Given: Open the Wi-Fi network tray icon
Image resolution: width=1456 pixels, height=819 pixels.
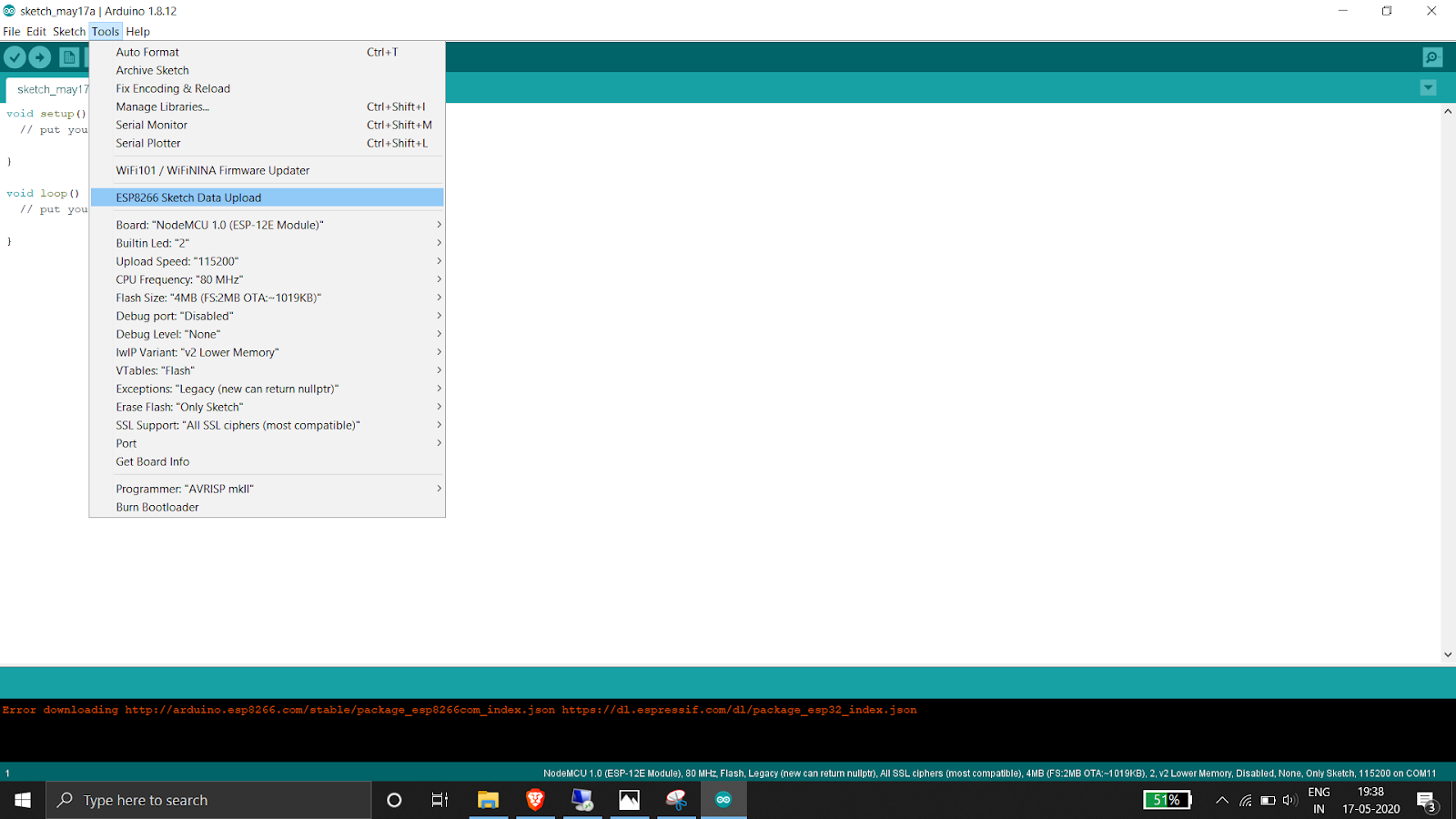Looking at the screenshot, I should pos(1246,801).
